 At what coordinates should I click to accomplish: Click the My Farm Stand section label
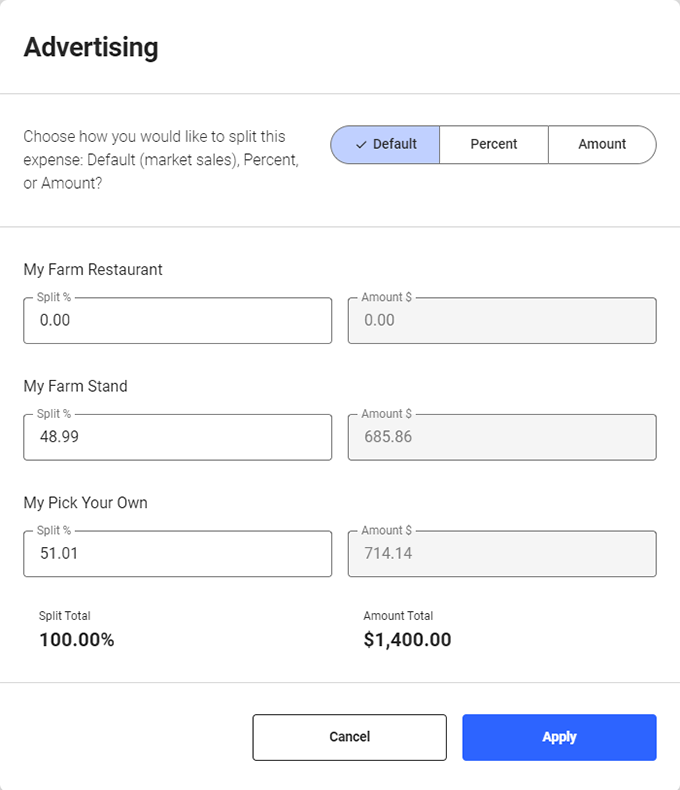tap(75, 386)
